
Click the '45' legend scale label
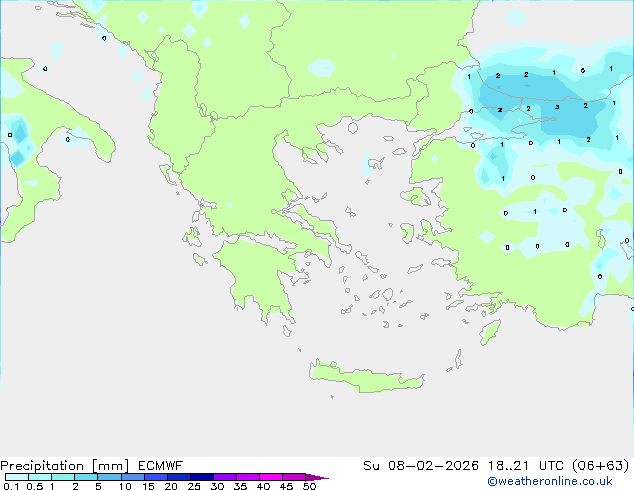coord(286,486)
